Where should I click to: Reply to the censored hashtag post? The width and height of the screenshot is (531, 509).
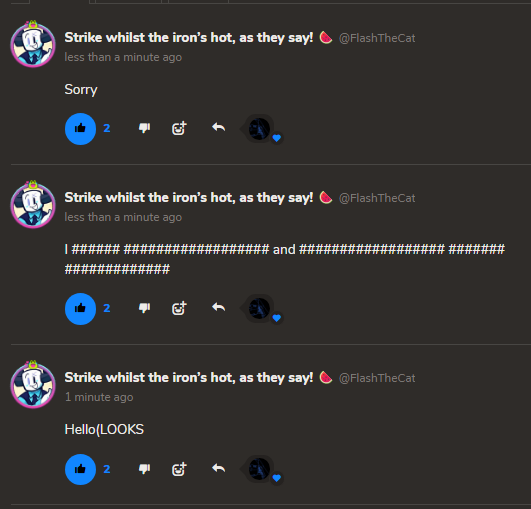pyautogui.click(x=218, y=308)
